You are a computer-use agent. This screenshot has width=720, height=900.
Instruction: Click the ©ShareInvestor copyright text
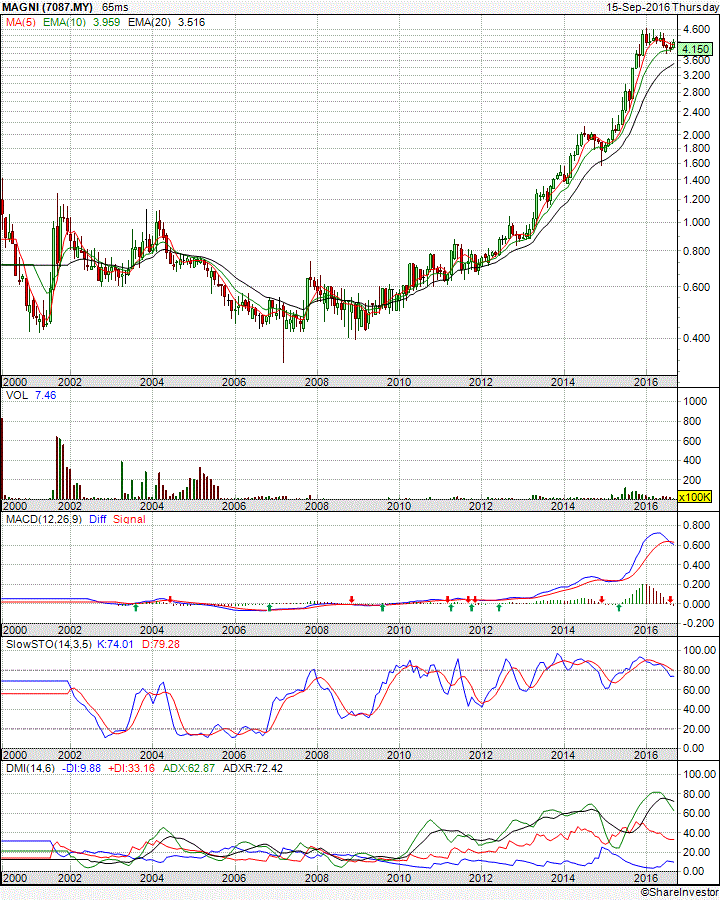pos(679,893)
